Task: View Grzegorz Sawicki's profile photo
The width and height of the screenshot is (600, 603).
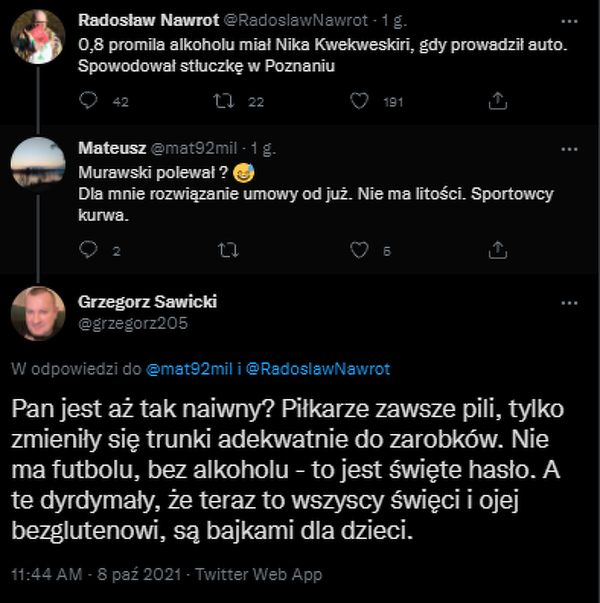Action: click(x=38, y=312)
